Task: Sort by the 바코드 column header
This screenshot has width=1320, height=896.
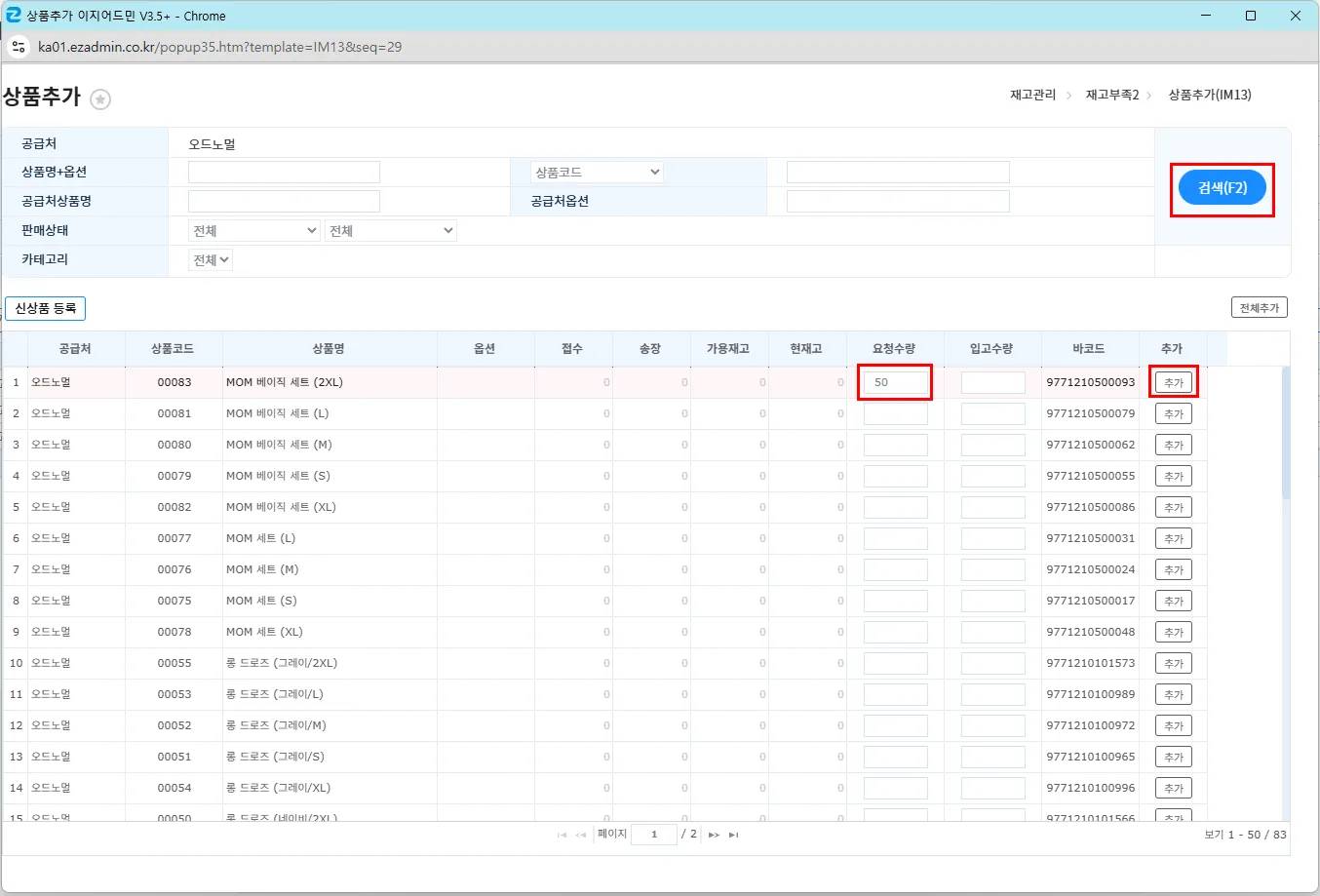Action: pyautogui.click(x=1090, y=349)
